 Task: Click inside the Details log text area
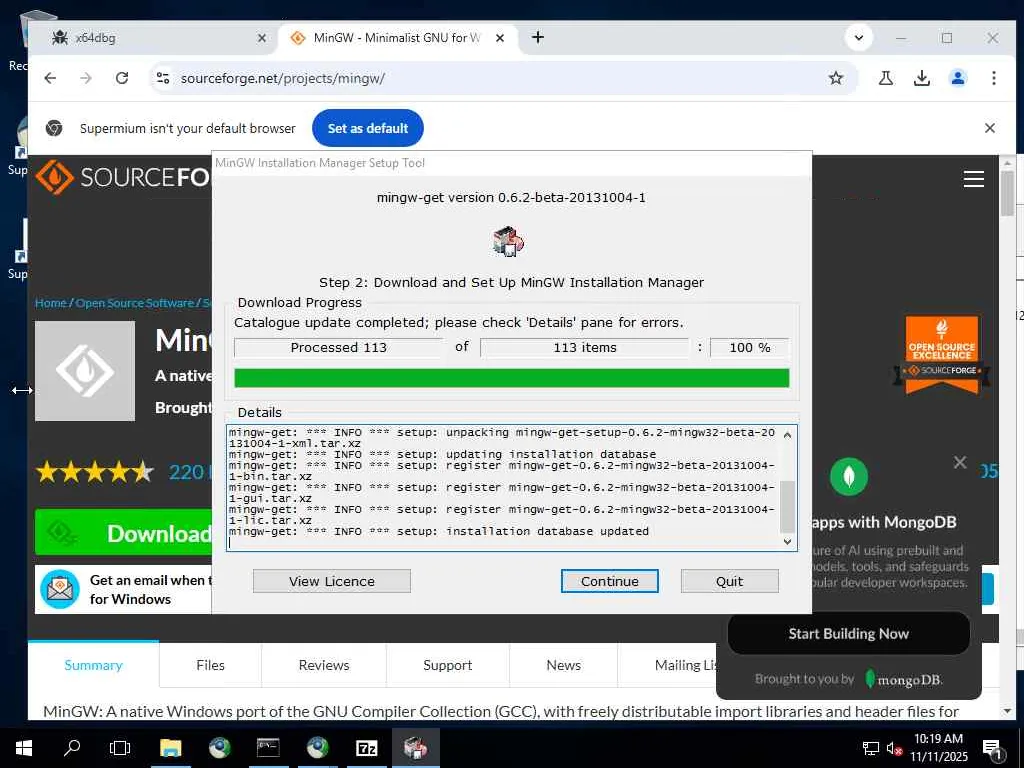(x=504, y=487)
